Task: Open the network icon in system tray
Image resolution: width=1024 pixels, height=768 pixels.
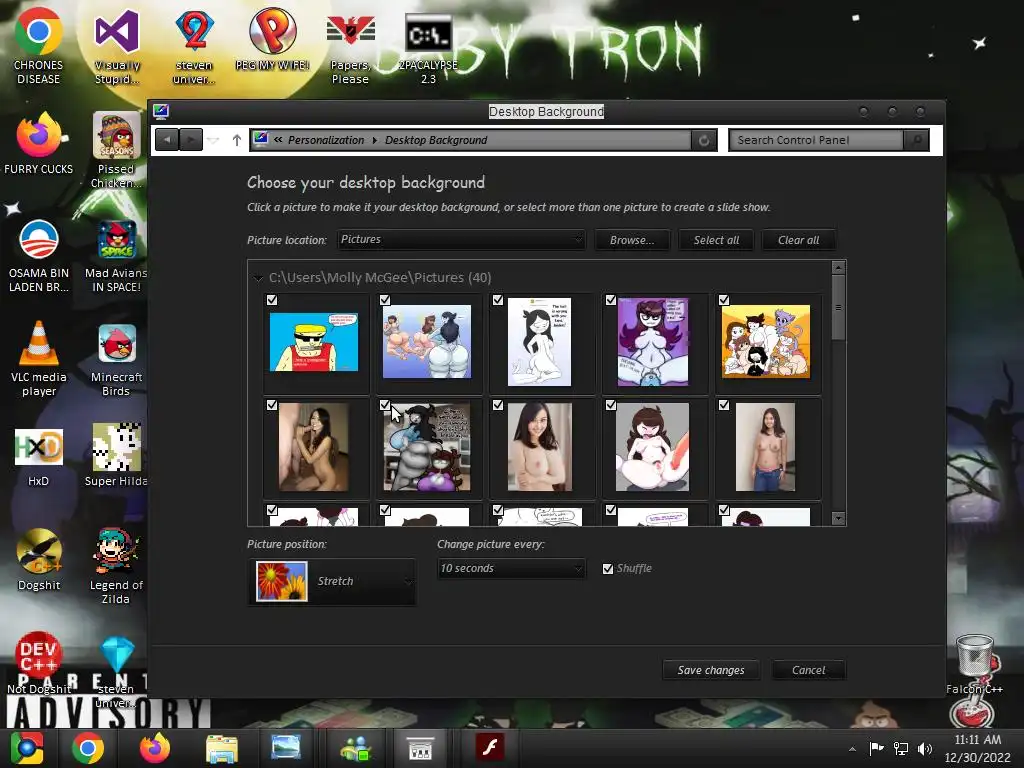Action: tap(901, 748)
